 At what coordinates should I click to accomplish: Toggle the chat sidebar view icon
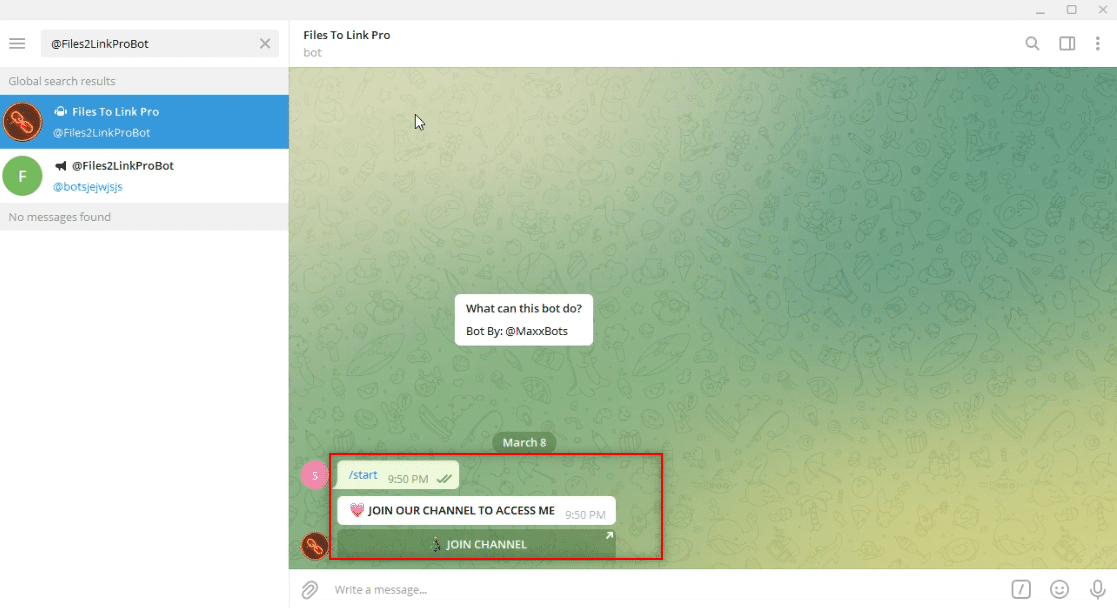pyautogui.click(x=1067, y=43)
